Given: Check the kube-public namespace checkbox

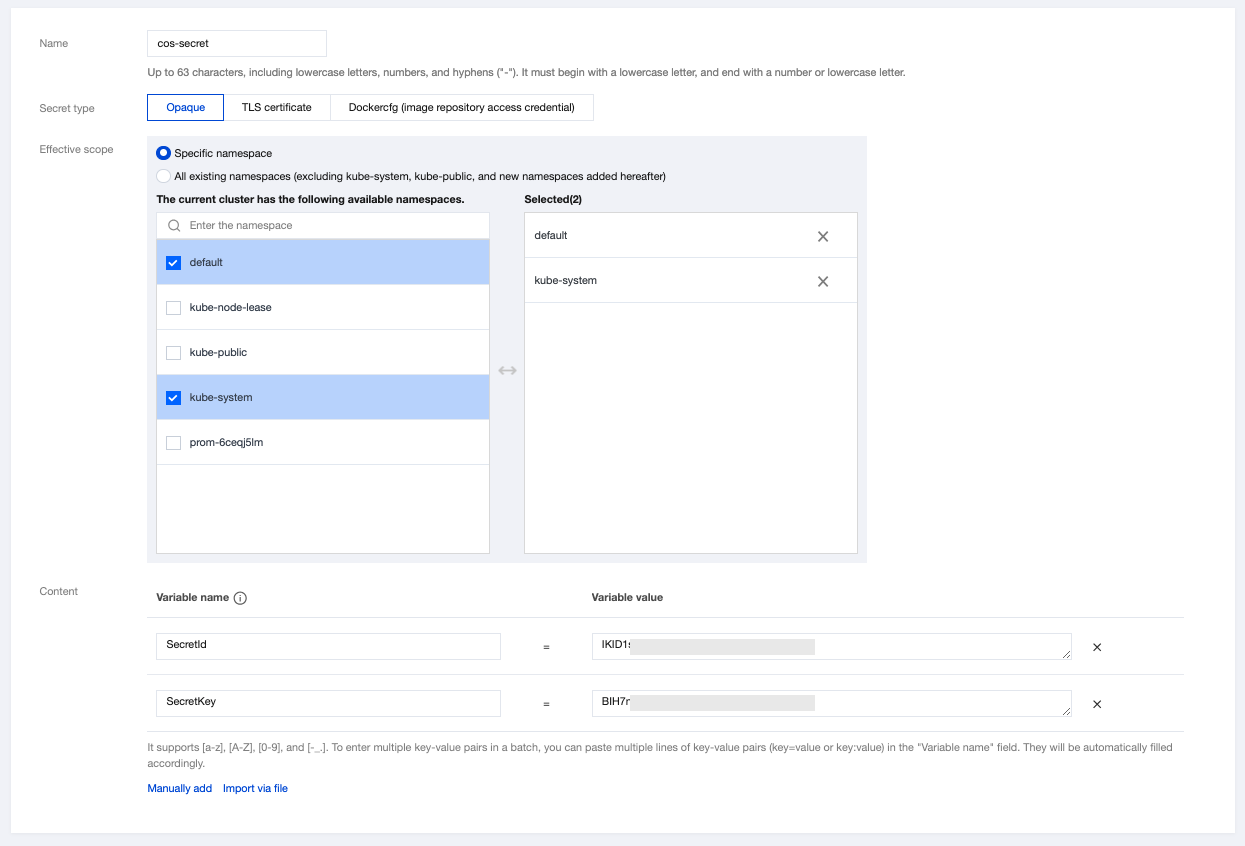Looking at the screenshot, I should click(x=173, y=353).
